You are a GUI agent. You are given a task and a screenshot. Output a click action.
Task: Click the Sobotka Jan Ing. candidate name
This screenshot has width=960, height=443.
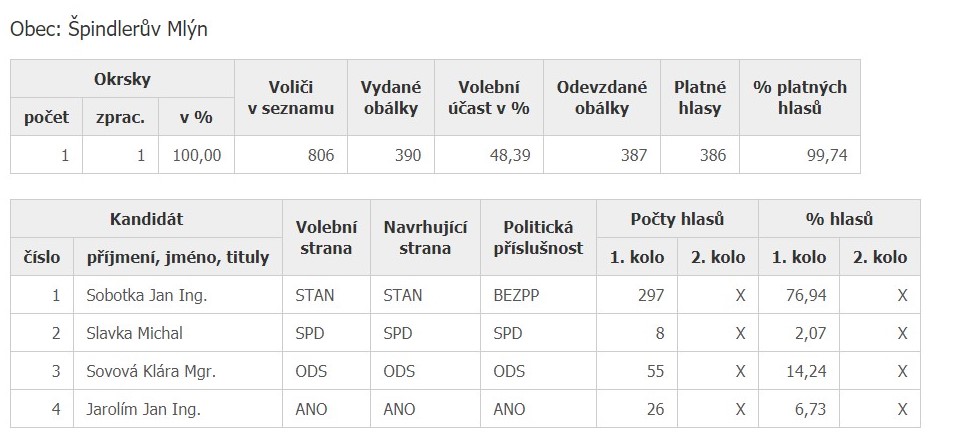pyautogui.click(x=147, y=295)
